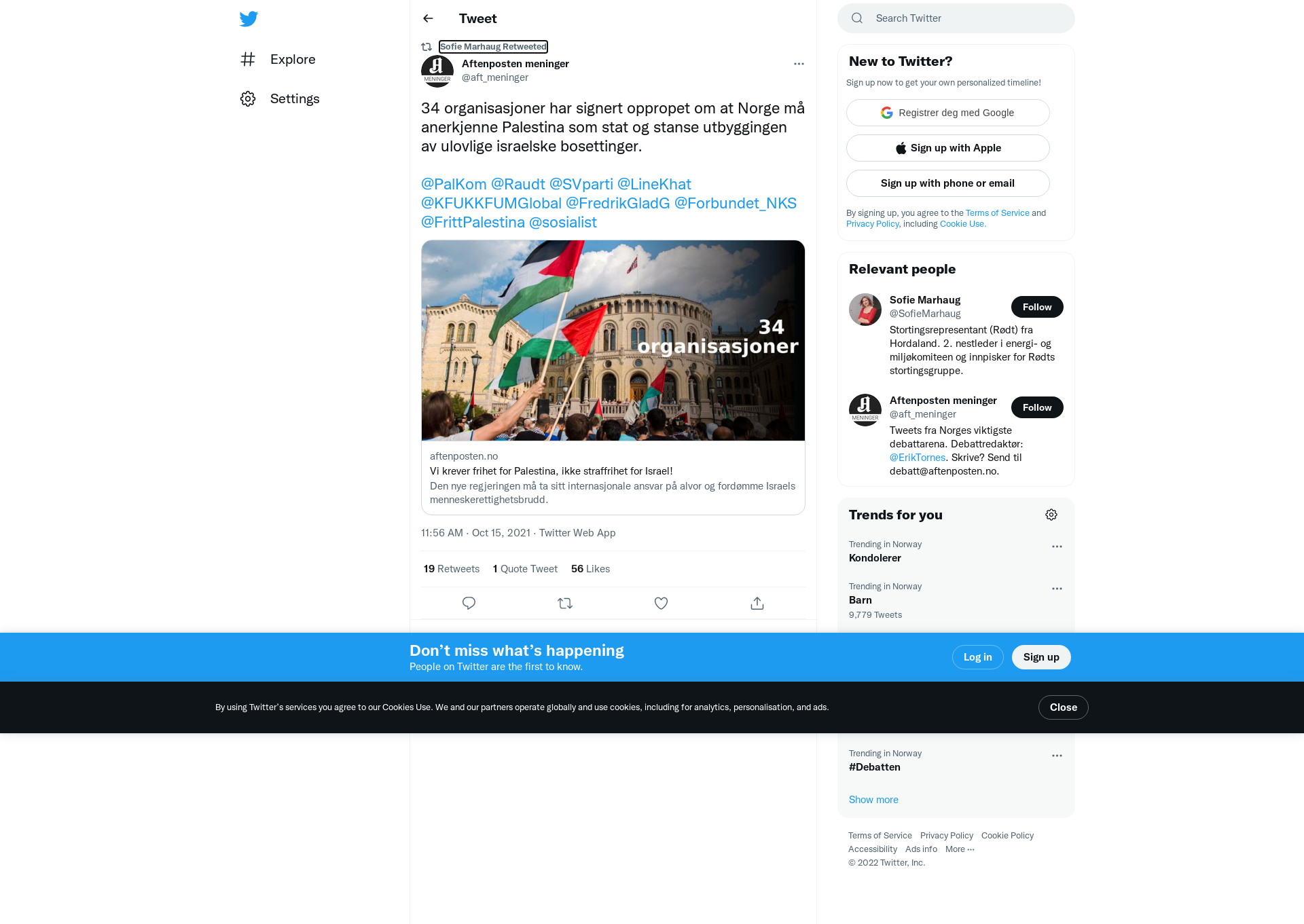1304x924 pixels.
Task: Open more options for Kondolerer trend
Action: coord(1057,547)
